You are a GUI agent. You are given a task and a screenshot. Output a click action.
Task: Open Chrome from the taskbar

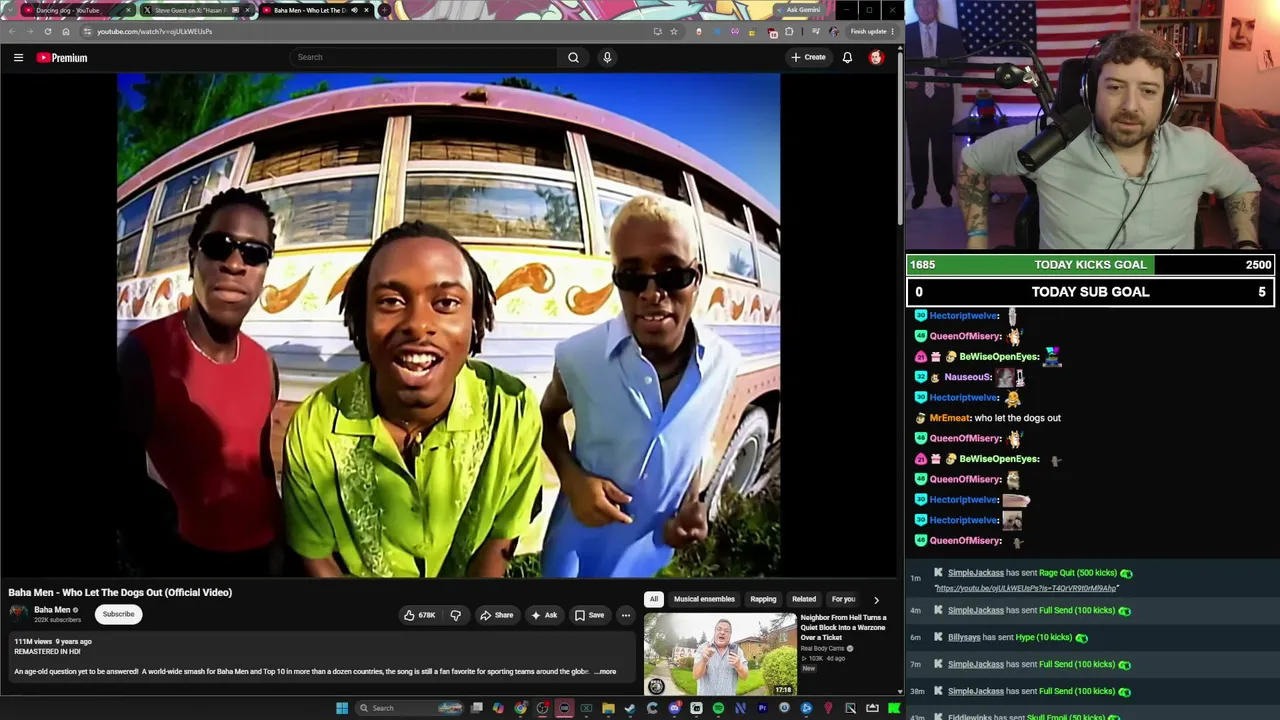click(x=521, y=708)
